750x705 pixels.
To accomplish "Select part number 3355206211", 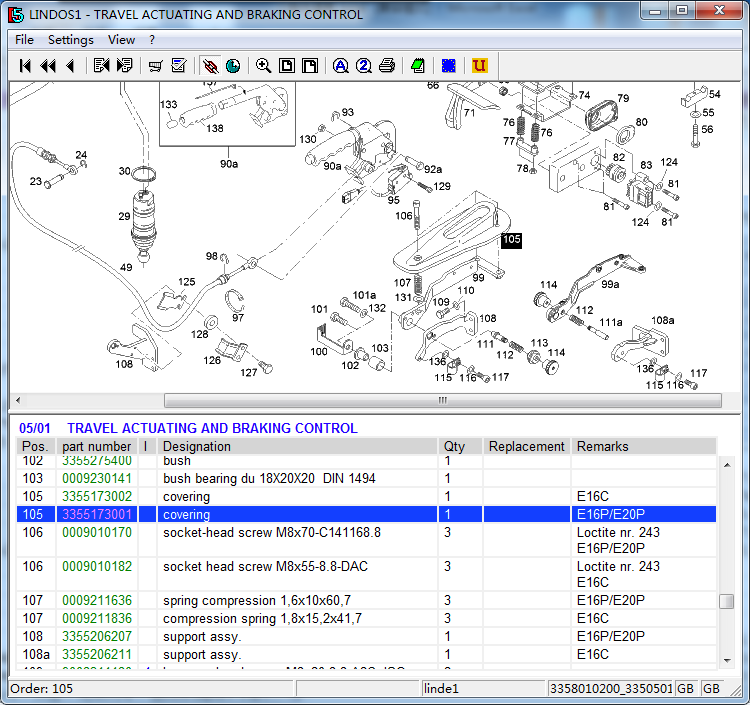I will (x=97, y=654).
